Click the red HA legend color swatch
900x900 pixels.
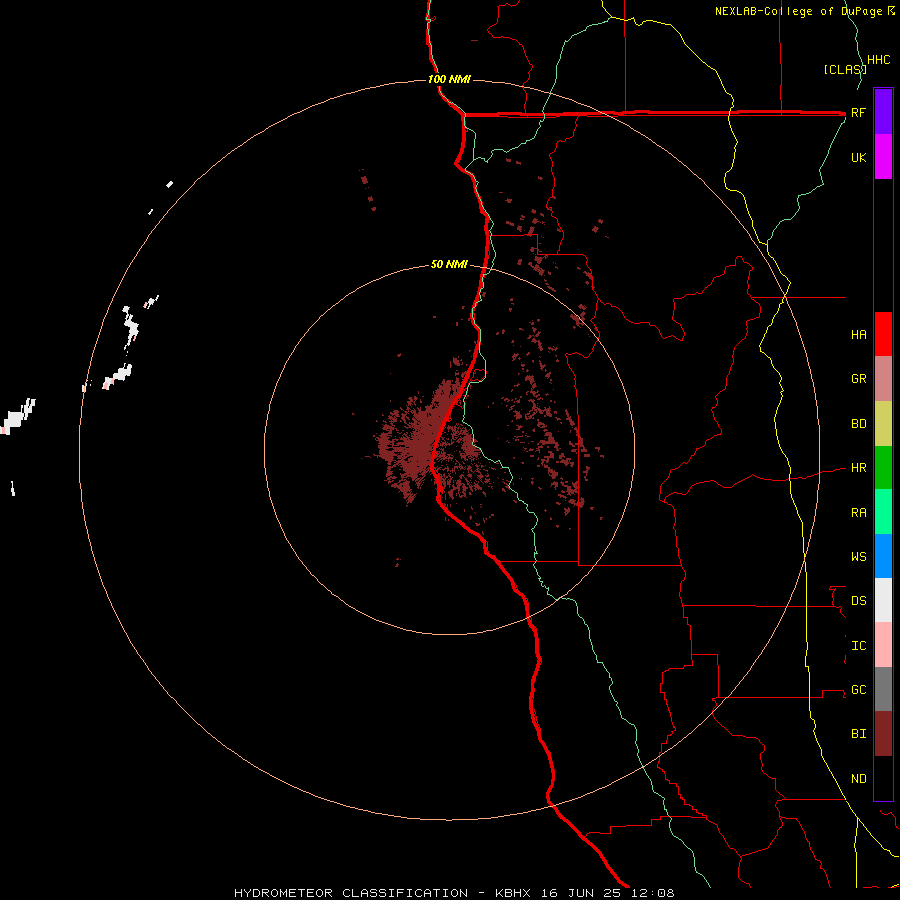(x=883, y=334)
